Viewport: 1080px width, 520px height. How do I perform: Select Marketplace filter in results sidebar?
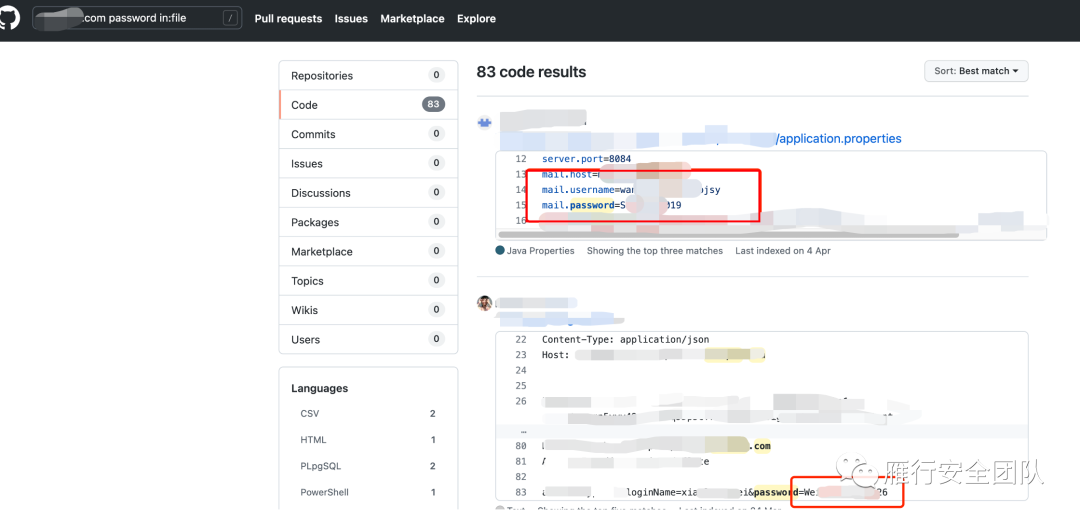tap(368, 252)
